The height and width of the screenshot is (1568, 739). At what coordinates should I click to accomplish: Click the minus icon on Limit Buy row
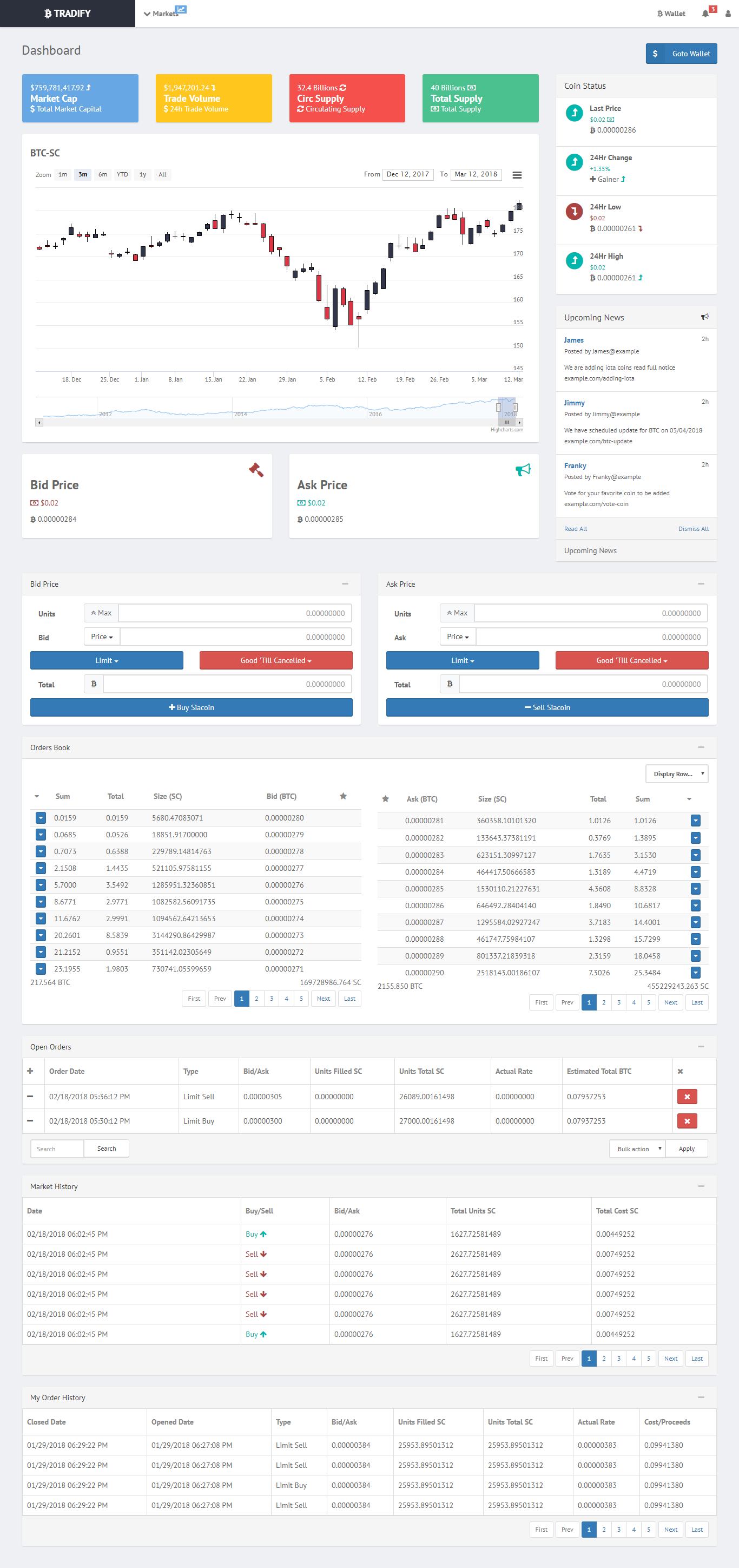pyautogui.click(x=30, y=1121)
